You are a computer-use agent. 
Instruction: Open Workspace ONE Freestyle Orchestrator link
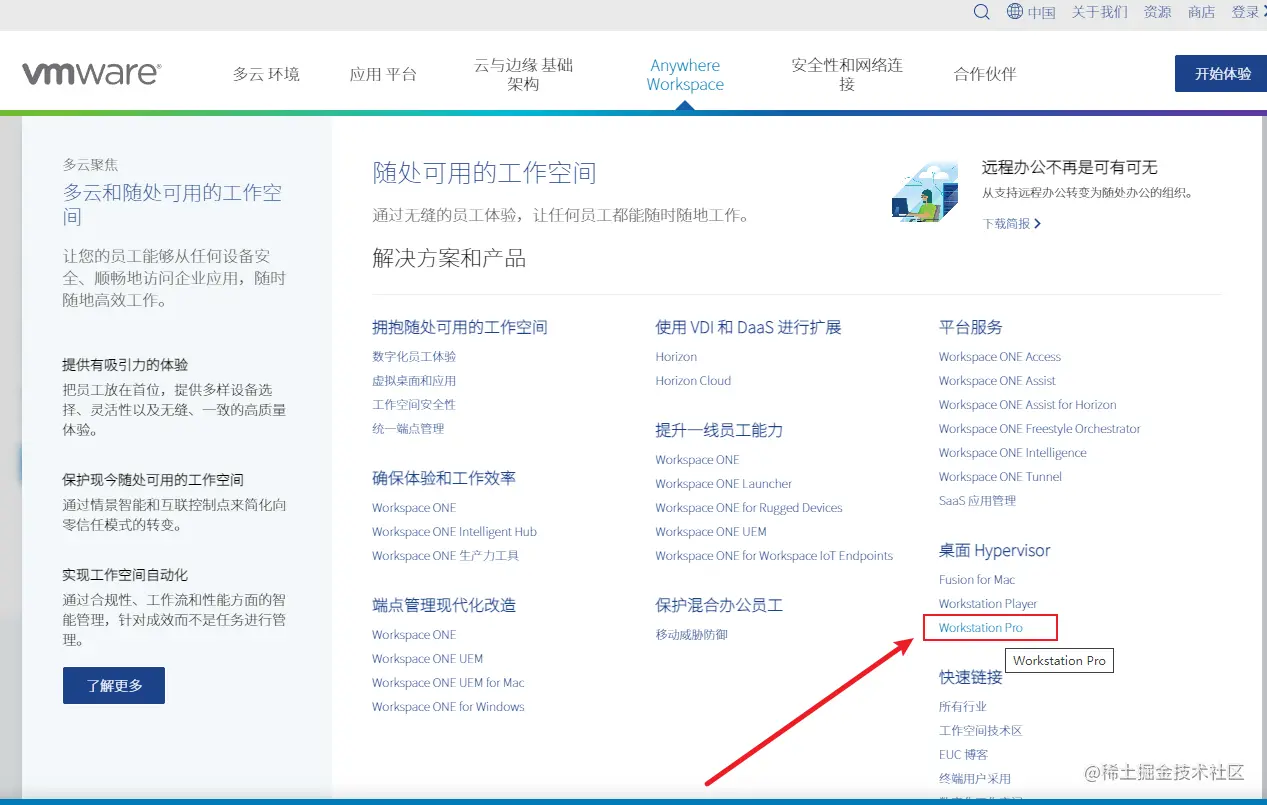point(1039,429)
